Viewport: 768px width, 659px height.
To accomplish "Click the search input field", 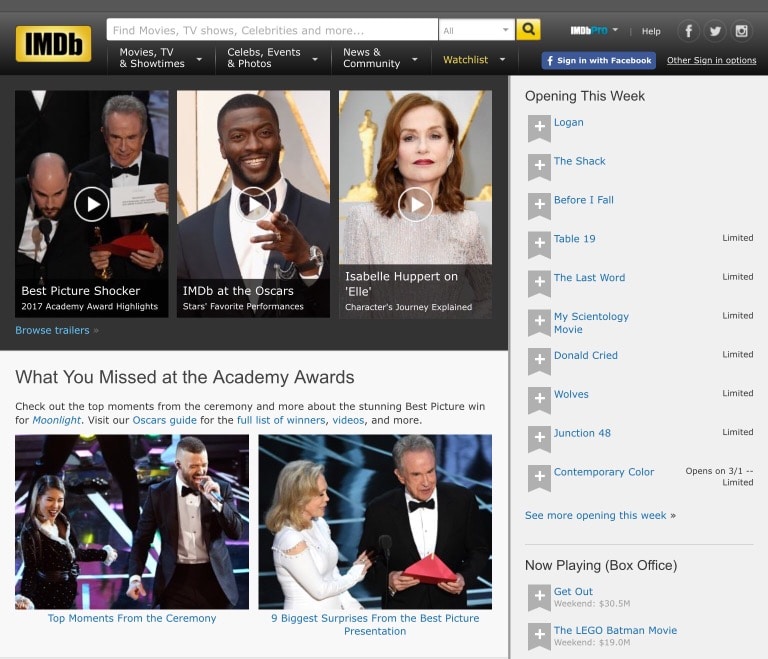I will (x=272, y=30).
